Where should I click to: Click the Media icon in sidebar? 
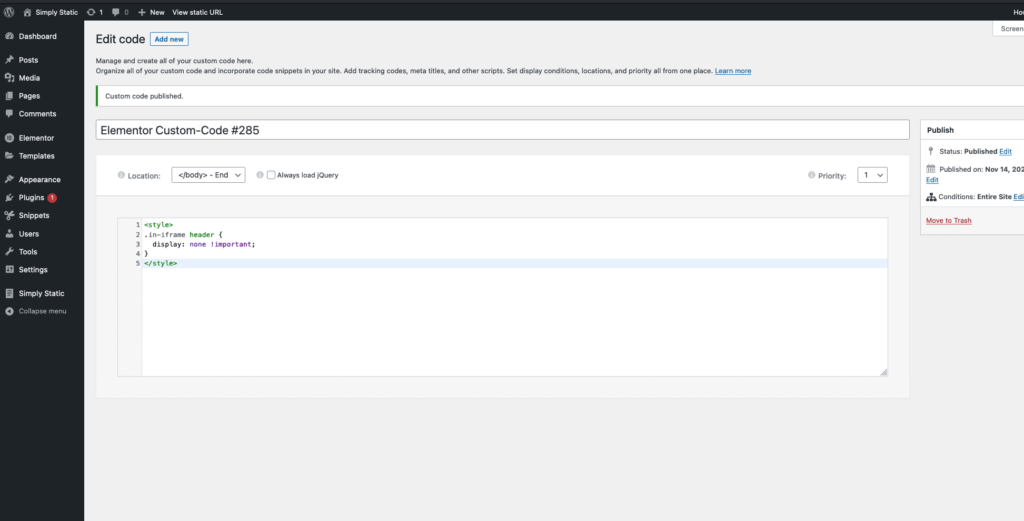[9, 78]
